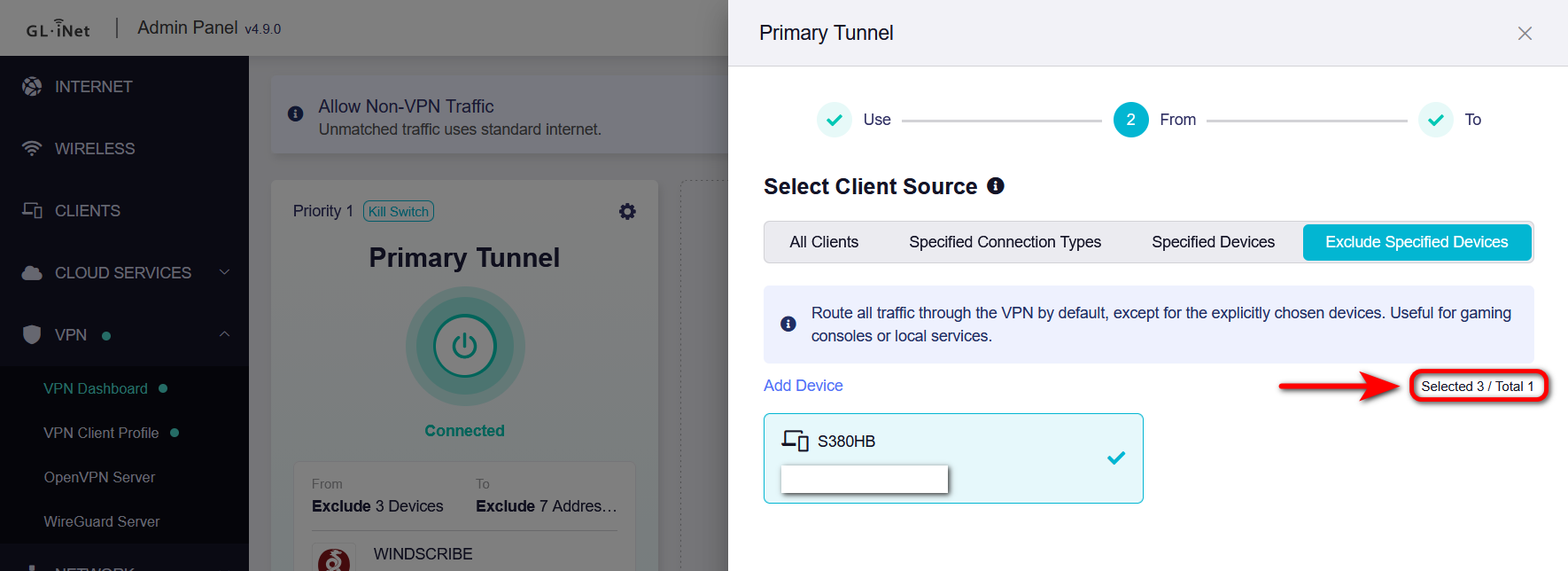1568x571 pixels.
Task: Click the Wireless wifi icon
Action: pyautogui.click(x=32, y=148)
